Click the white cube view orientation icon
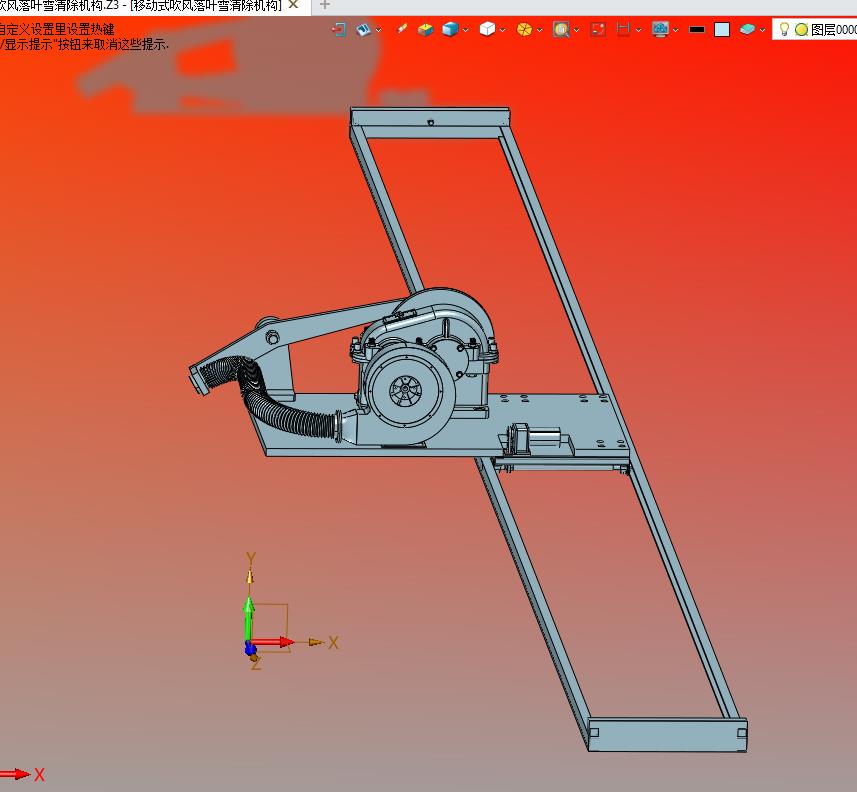The image size is (857, 792). click(487, 30)
